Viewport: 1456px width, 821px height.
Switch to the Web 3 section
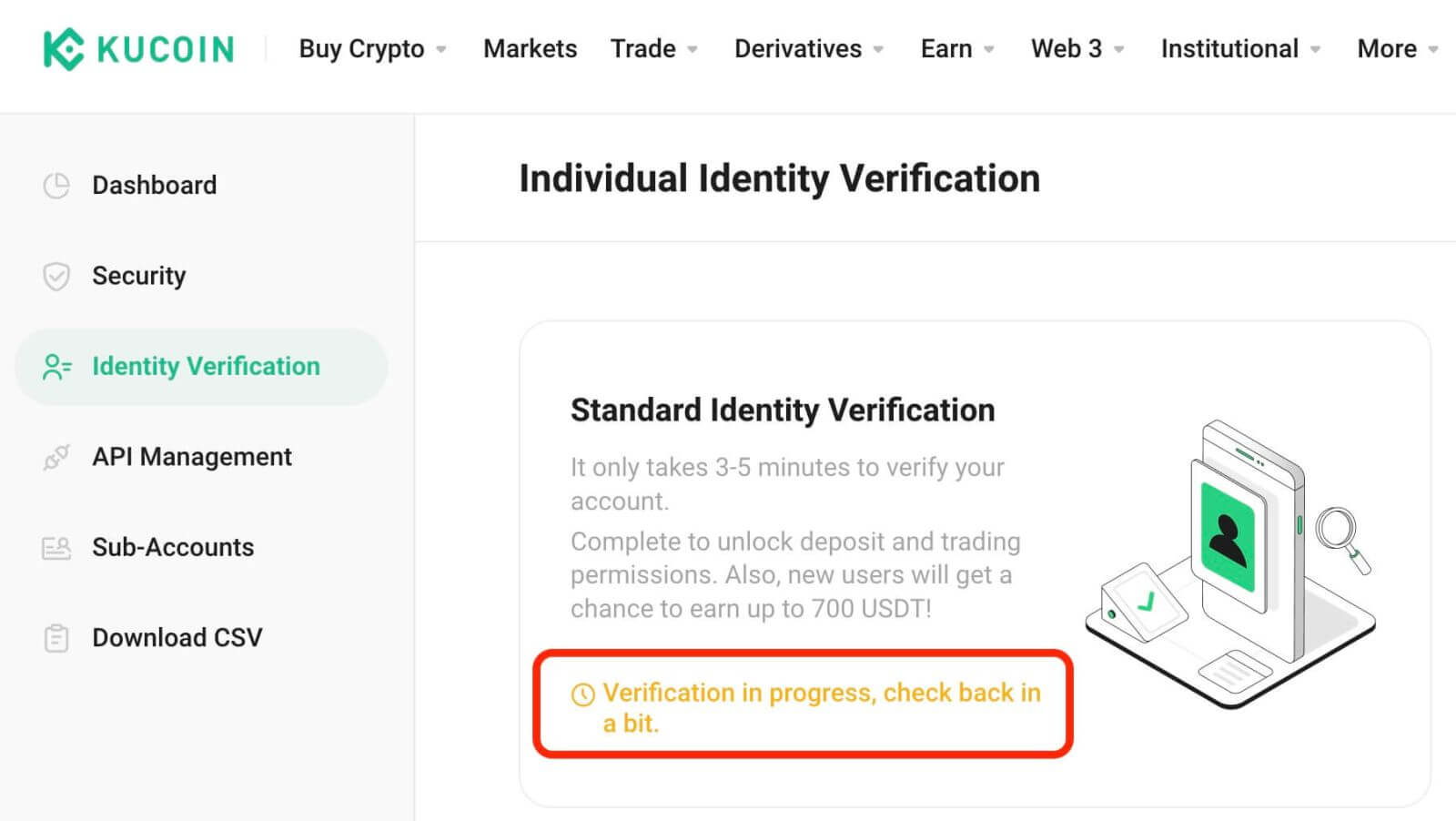point(1066,49)
